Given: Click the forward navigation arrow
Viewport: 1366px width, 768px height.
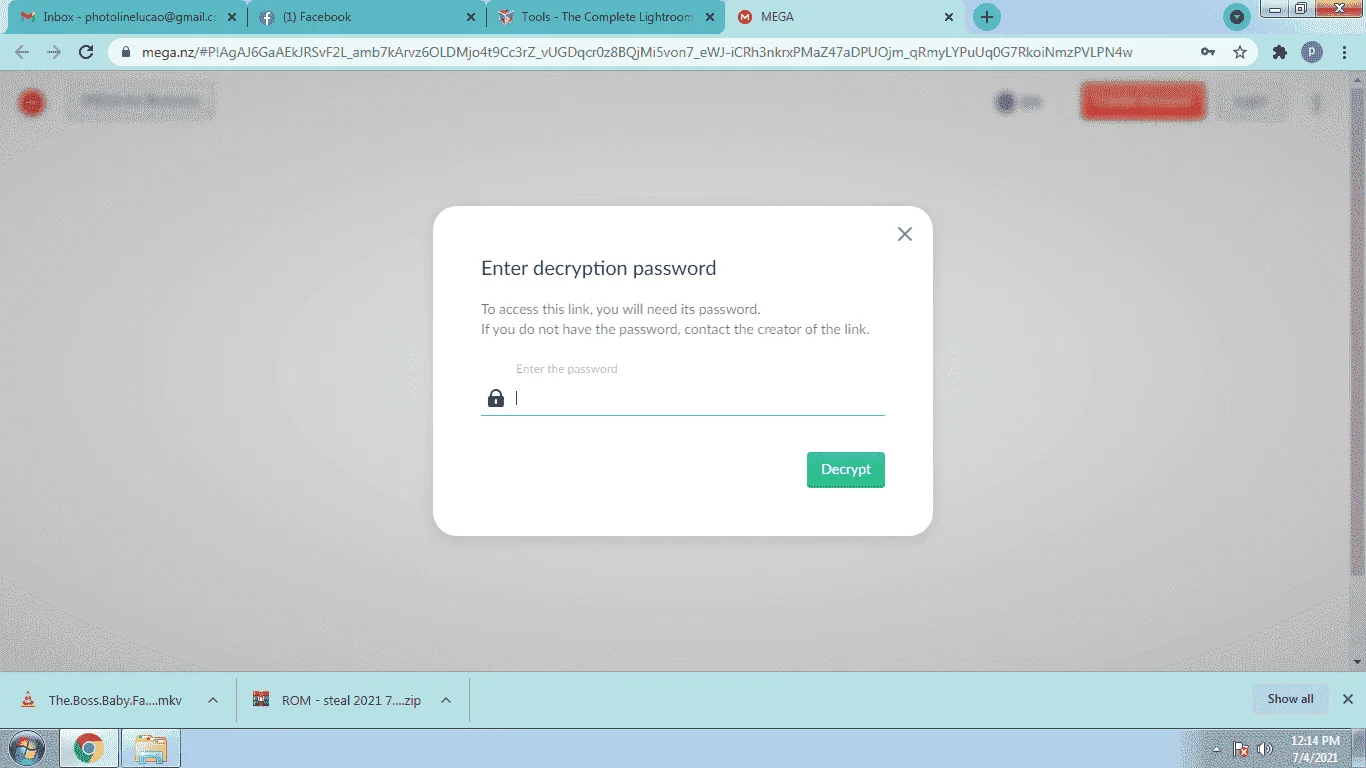Looking at the screenshot, I should click(54, 52).
